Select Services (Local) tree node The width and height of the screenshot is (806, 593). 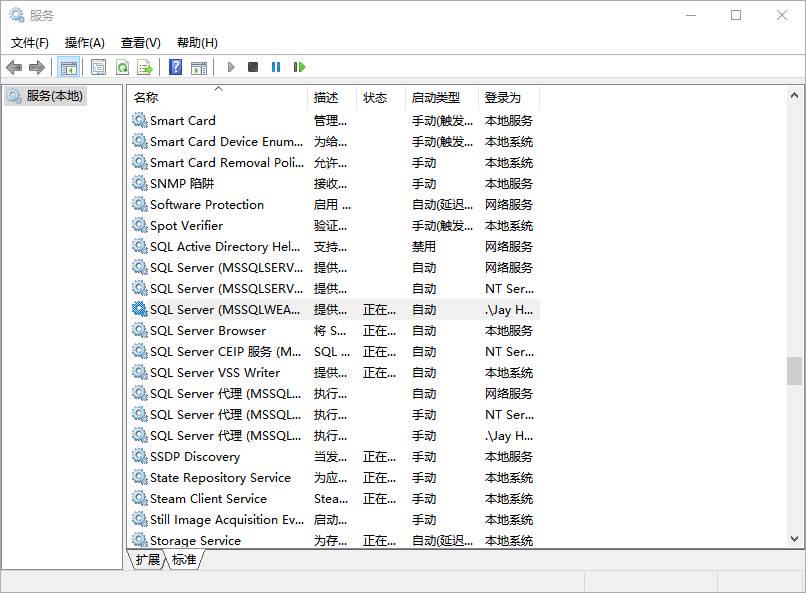(x=45, y=96)
